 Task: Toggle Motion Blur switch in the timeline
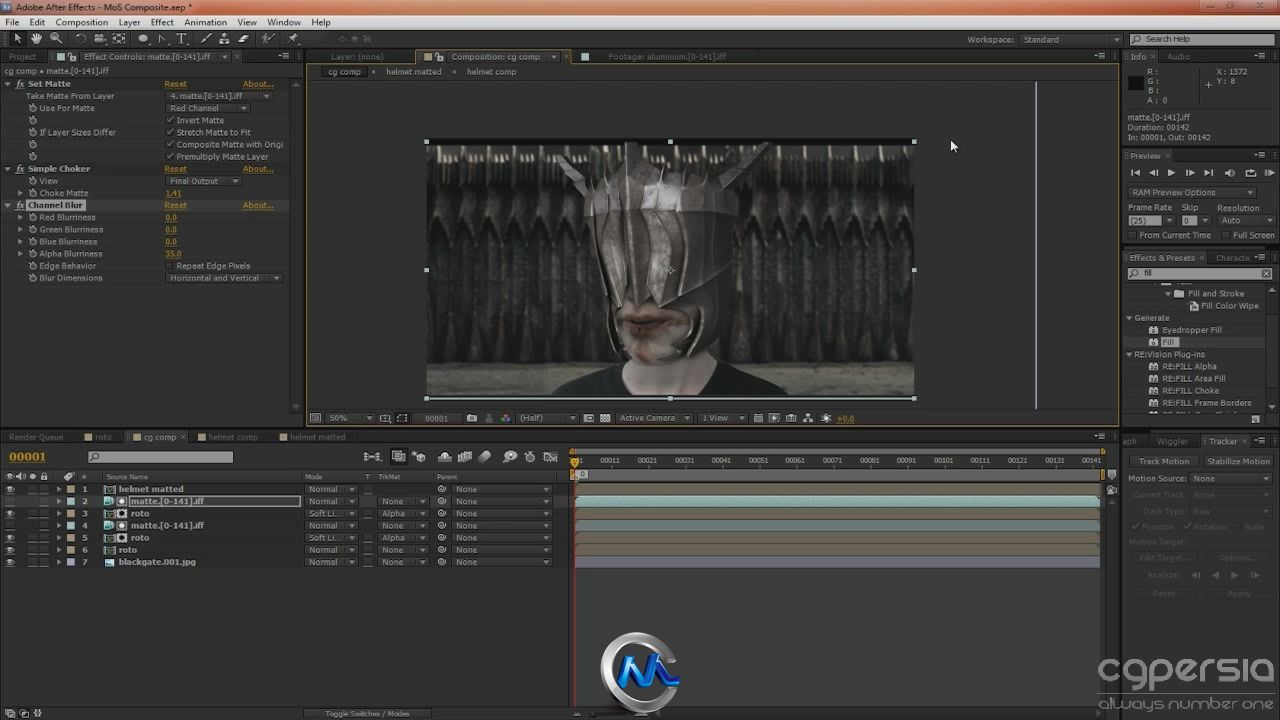coord(484,457)
